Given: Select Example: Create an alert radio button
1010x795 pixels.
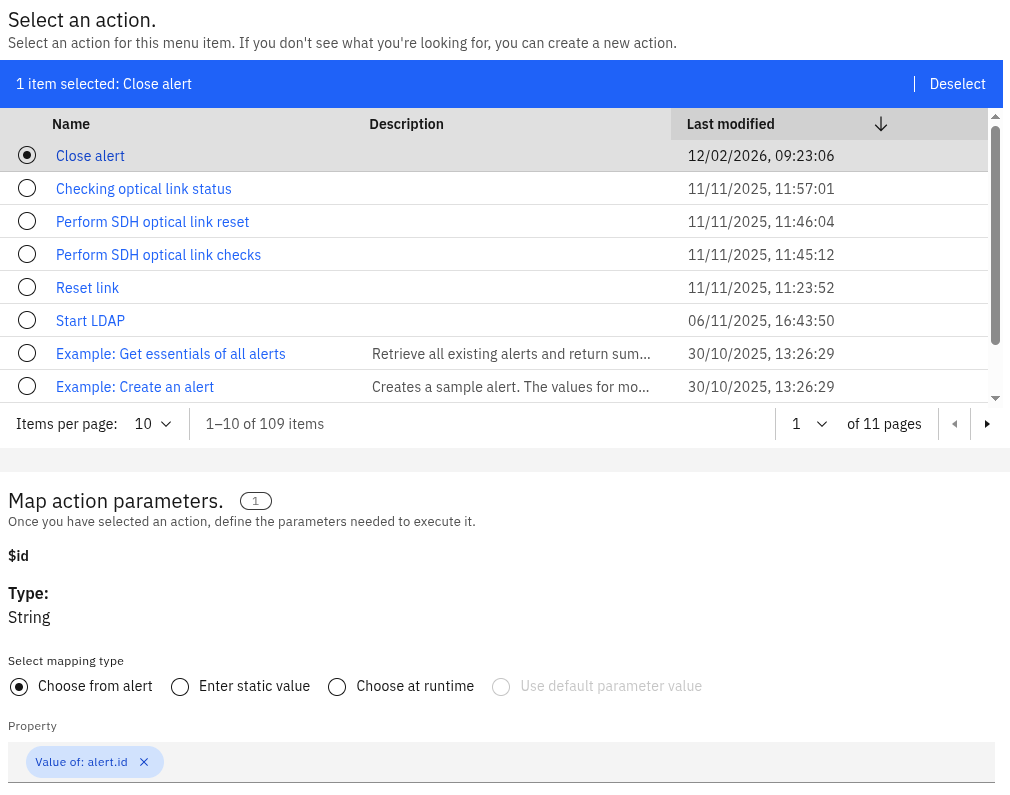Looking at the screenshot, I should click(x=27, y=387).
